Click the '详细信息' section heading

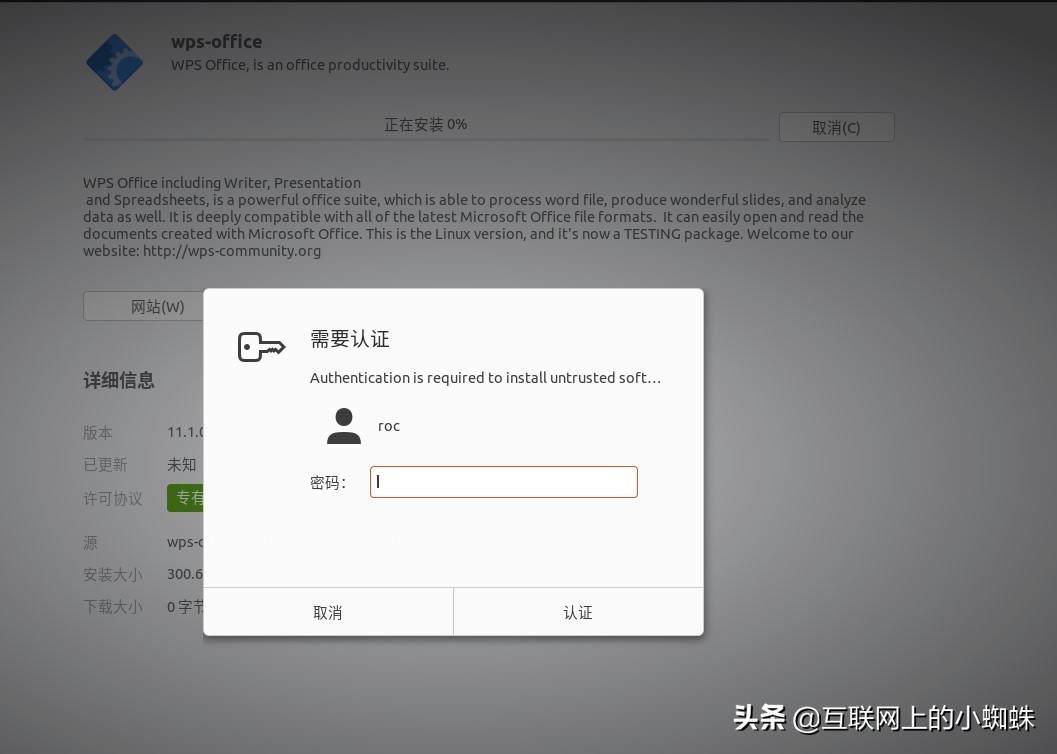[119, 381]
